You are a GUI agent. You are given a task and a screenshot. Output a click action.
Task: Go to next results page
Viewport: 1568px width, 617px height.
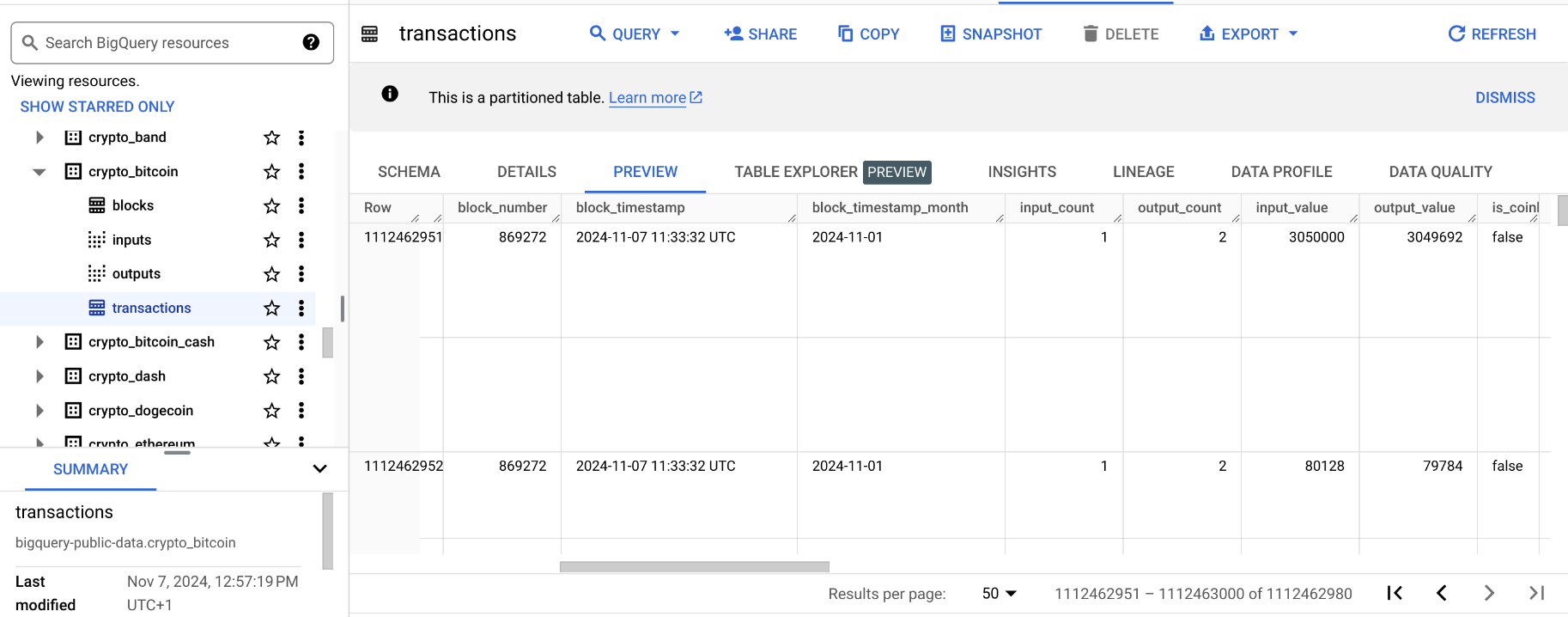[1489, 593]
